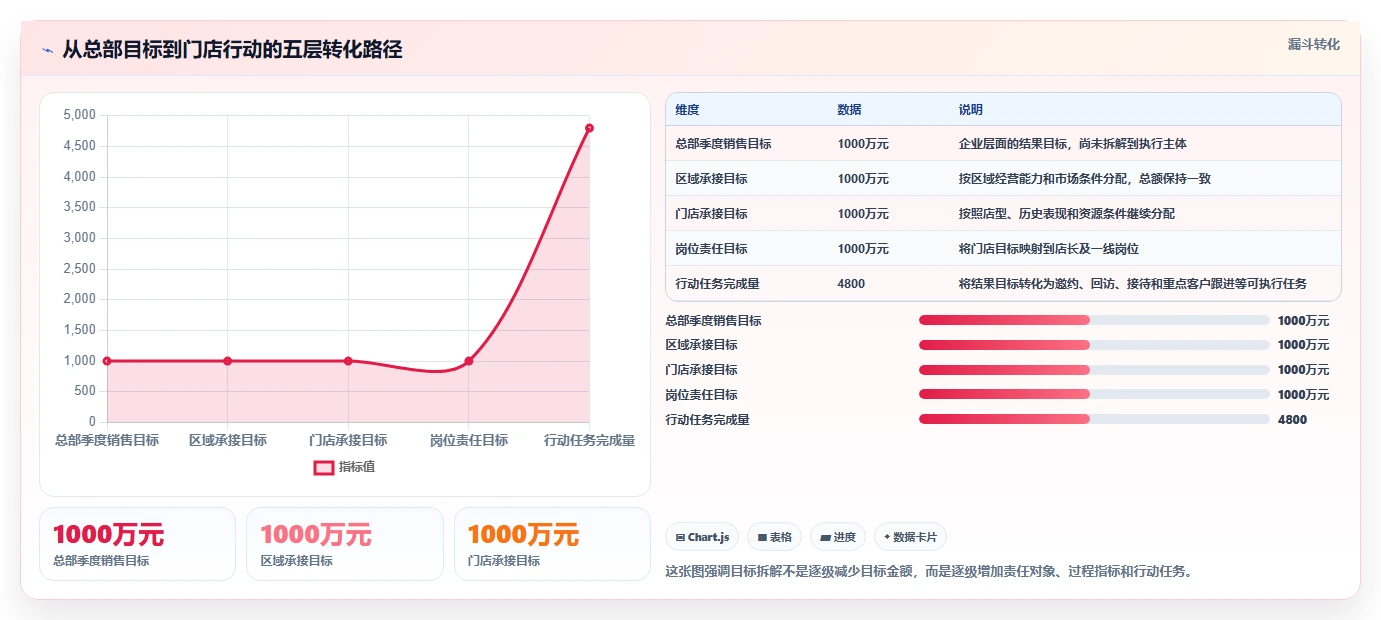This screenshot has width=1381, height=620.
Task: Select table cell 岗位责任目标
Action: click(711, 249)
